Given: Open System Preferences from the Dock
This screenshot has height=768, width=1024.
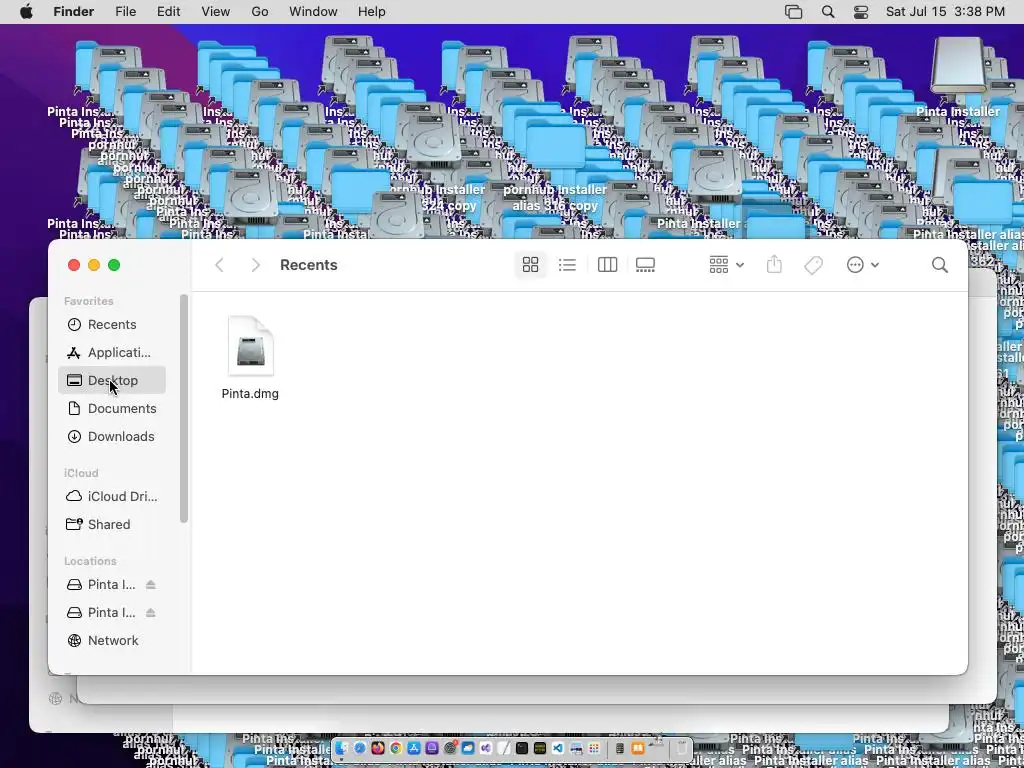Looking at the screenshot, I should click(450, 748).
